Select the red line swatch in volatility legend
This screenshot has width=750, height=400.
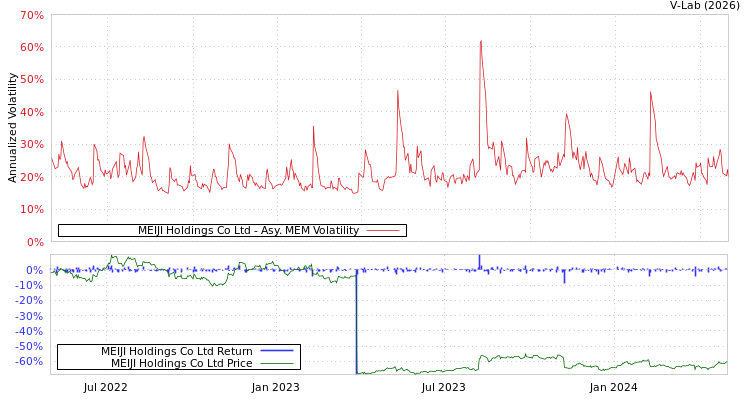[x=383, y=230]
